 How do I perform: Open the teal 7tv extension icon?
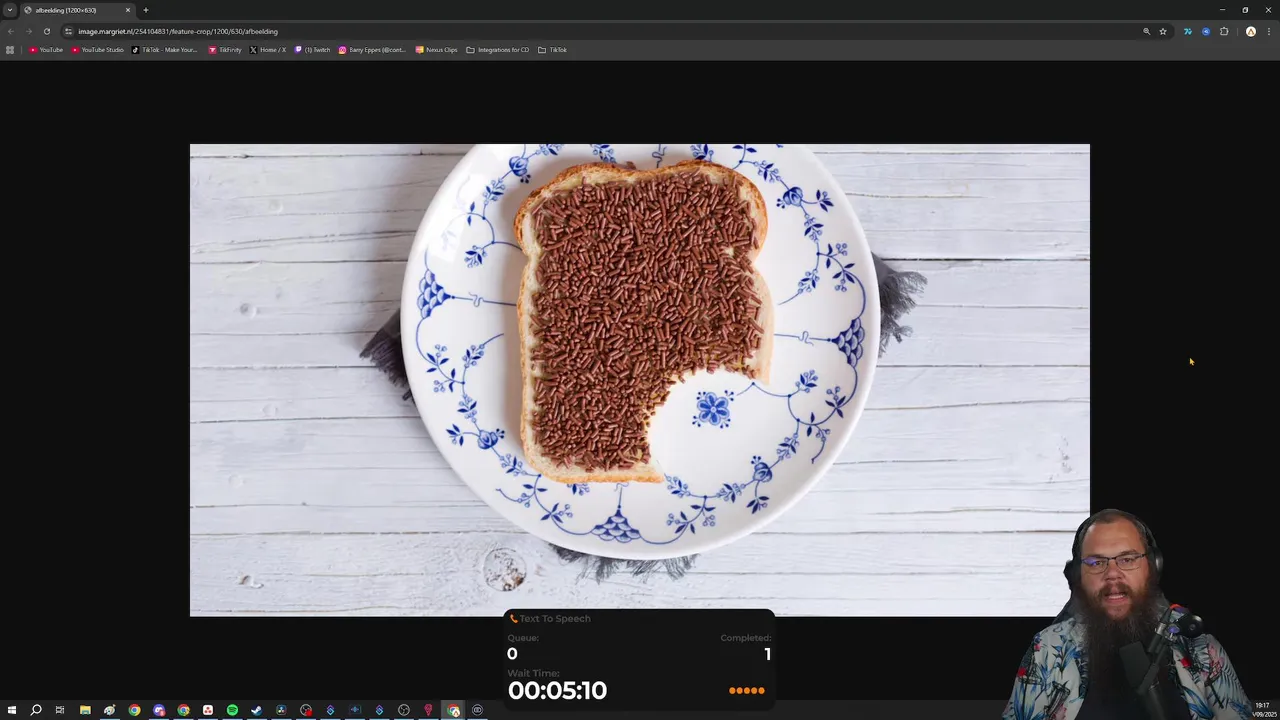point(1188,31)
